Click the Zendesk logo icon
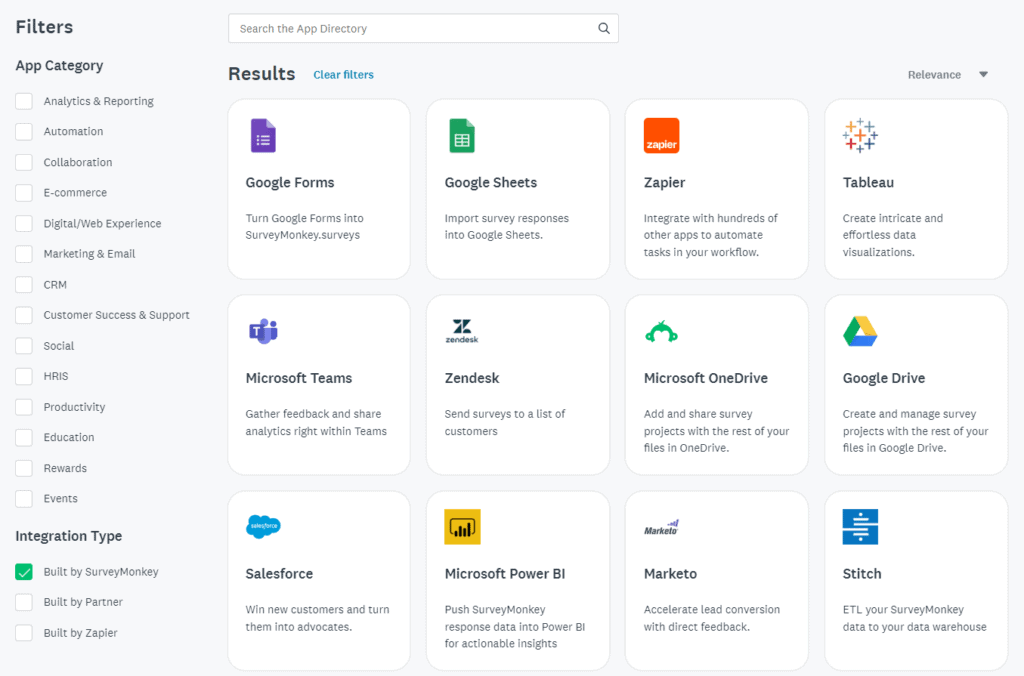1024x676 pixels. click(x=462, y=331)
